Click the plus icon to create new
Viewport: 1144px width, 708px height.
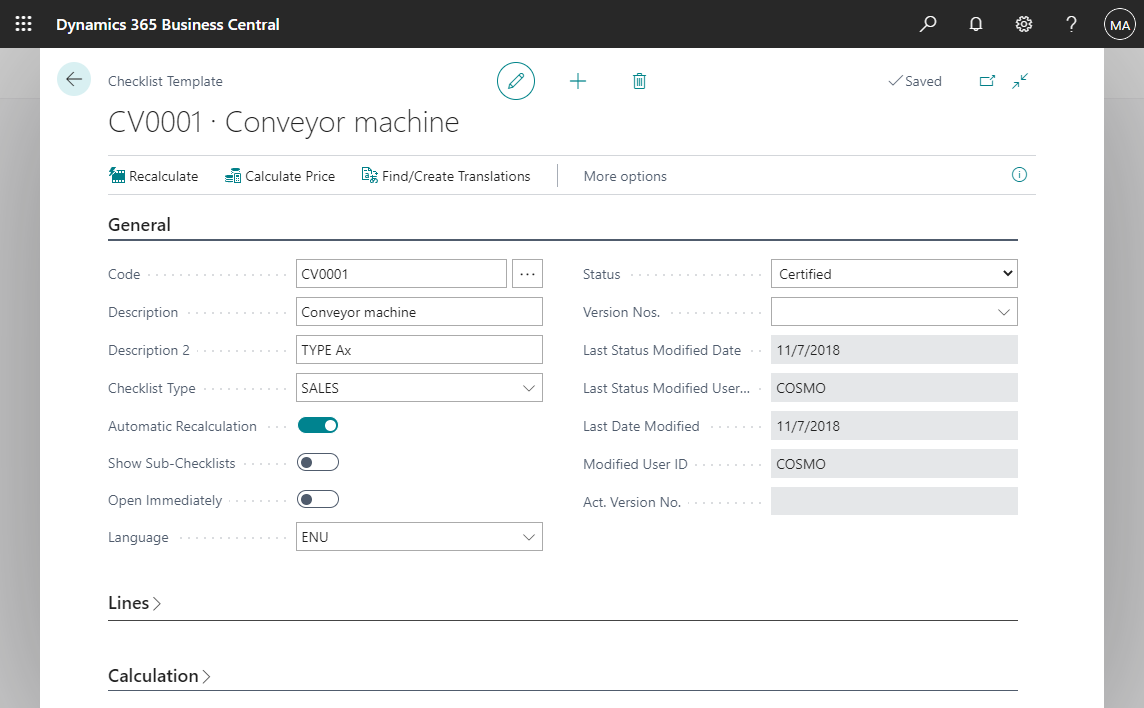pyautogui.click(x=578, y=81)
